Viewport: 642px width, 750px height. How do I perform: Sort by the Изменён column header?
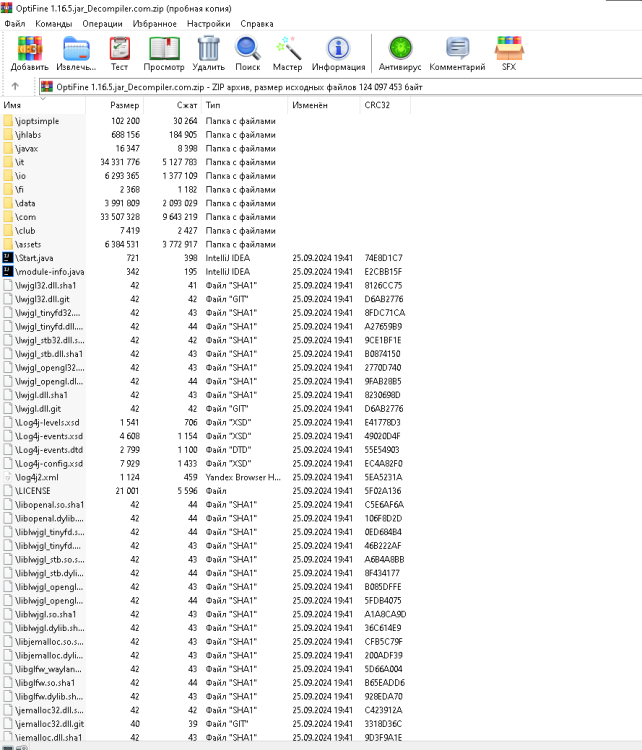323,105
